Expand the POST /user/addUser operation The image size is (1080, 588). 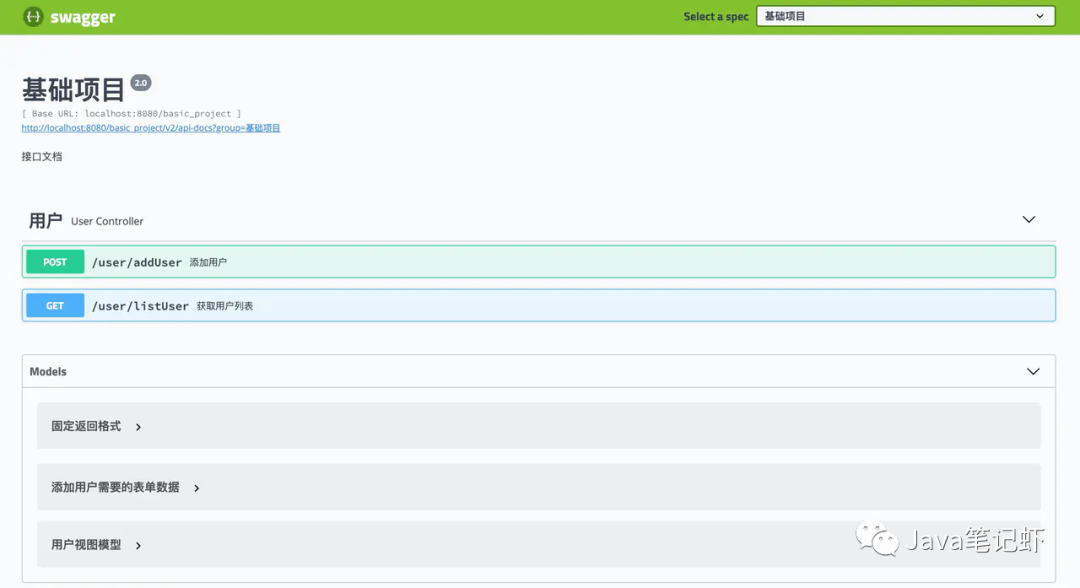coord(539,262)
